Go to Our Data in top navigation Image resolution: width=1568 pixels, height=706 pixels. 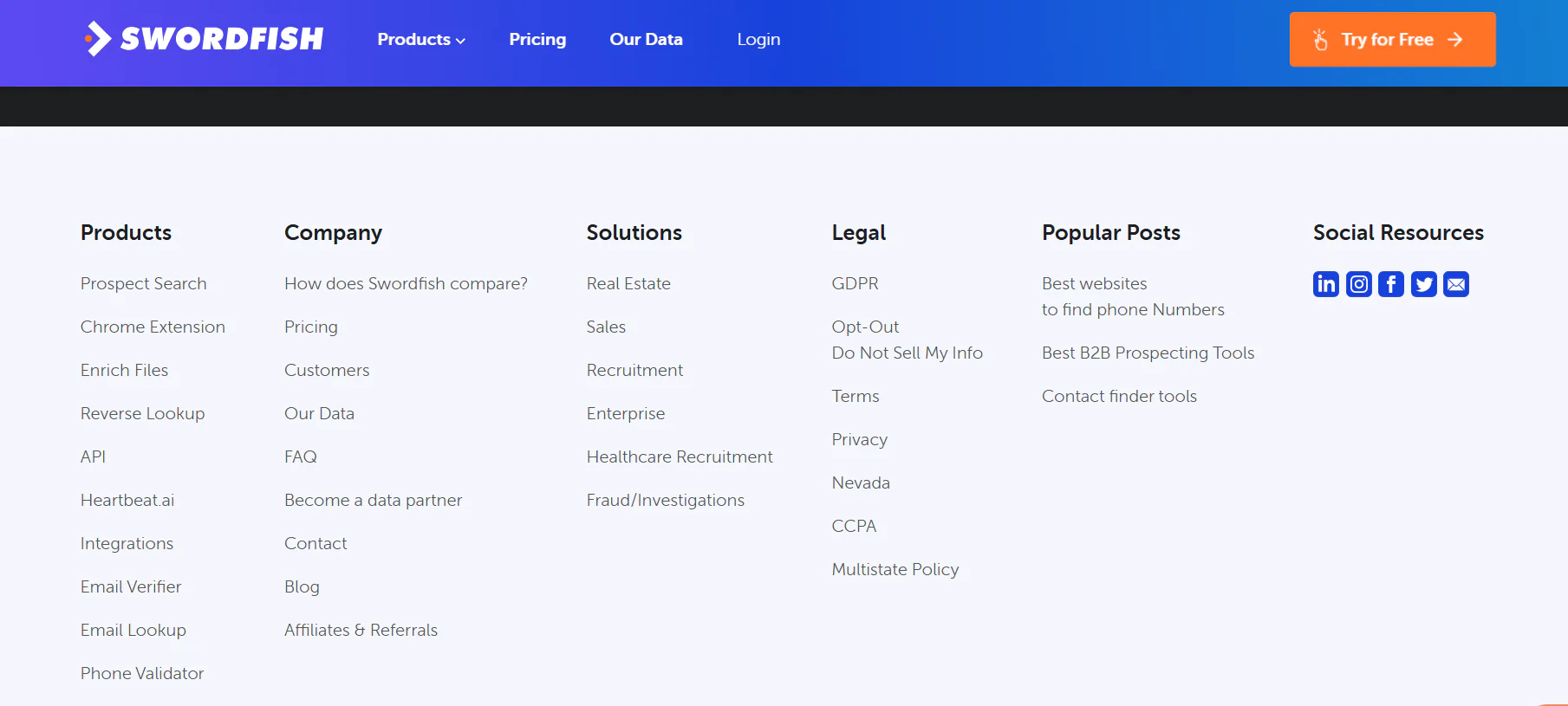(x=646, y=40)
